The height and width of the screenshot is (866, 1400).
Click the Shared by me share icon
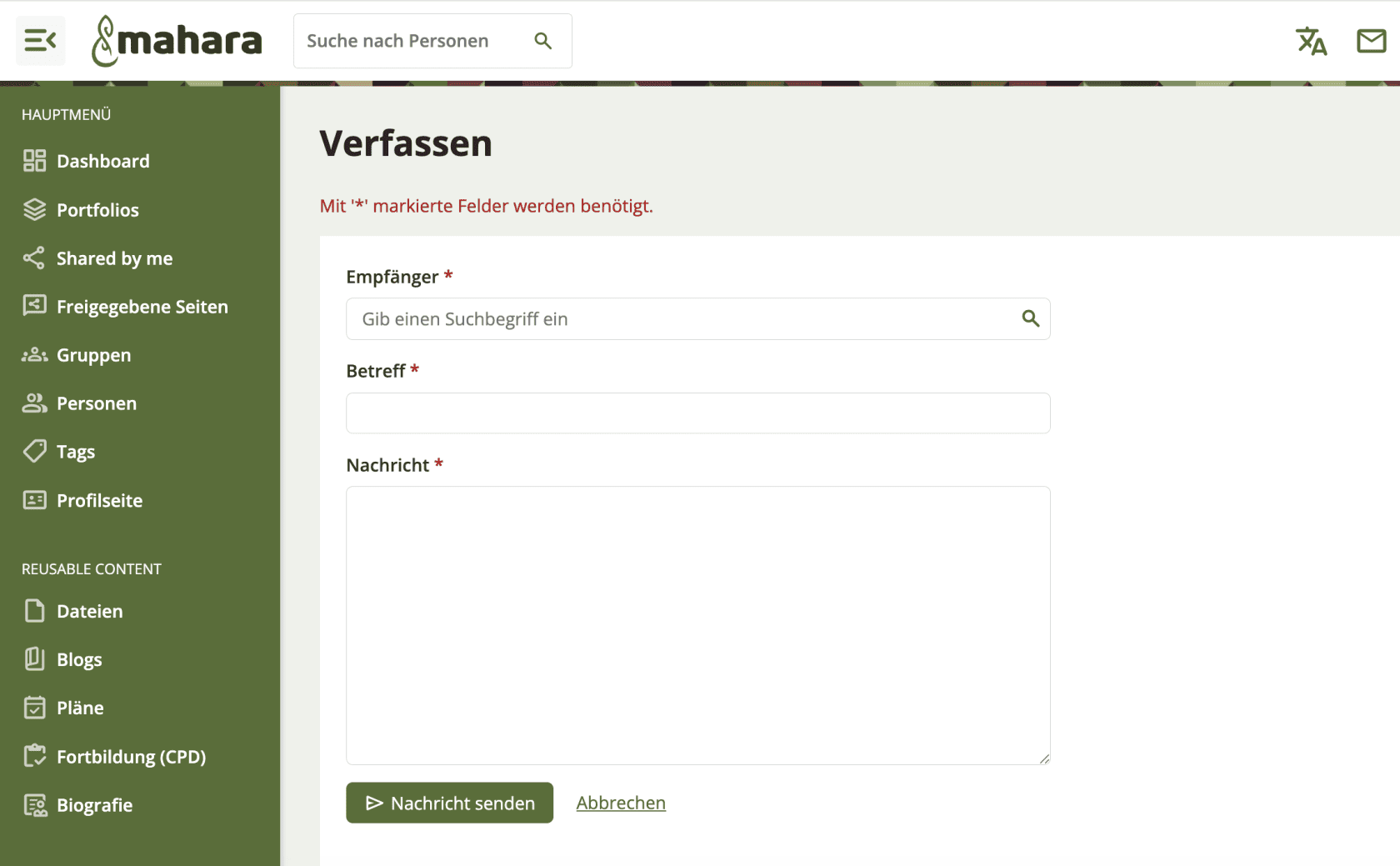point(34,258)
